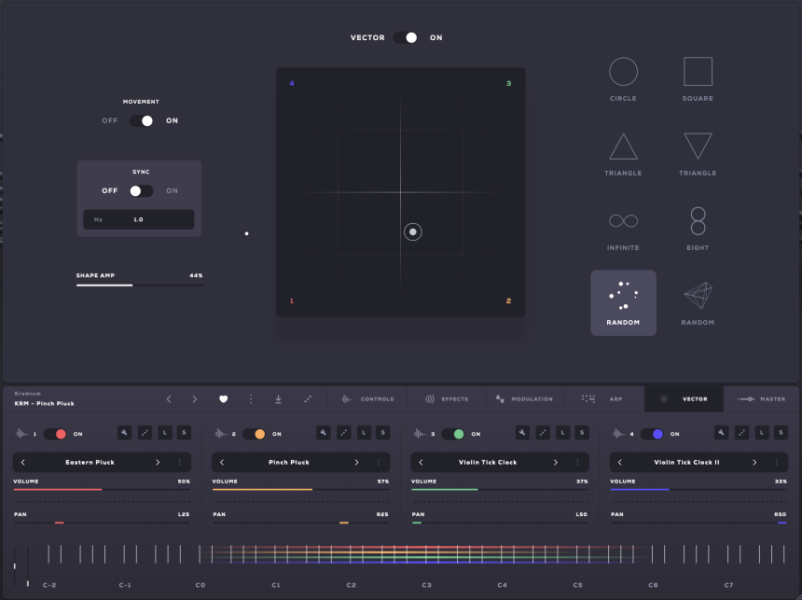Open the wrench settings for channel 1

pyautogui.click(x=123, y=433)
